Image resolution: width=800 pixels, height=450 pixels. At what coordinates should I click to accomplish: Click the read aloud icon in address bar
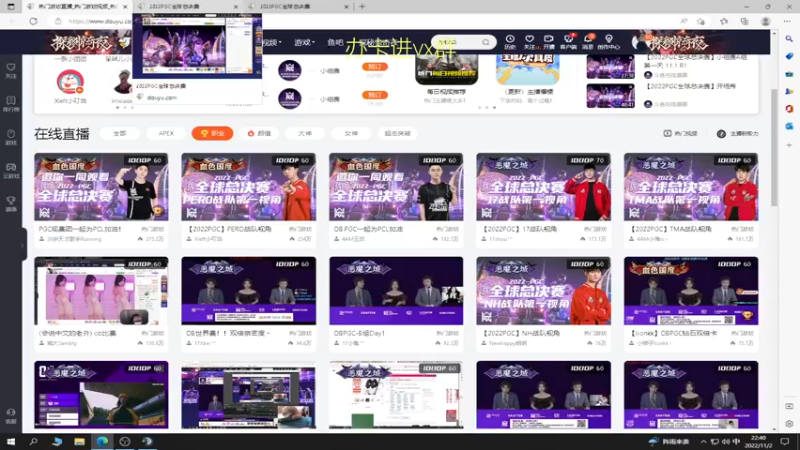tap(684, 21)
